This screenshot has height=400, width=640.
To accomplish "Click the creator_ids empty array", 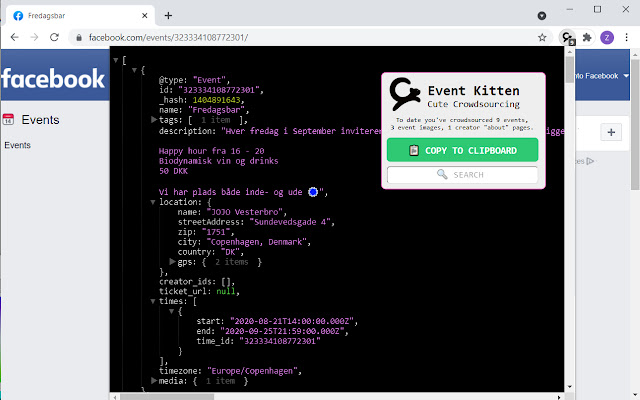I will (228, 282).
